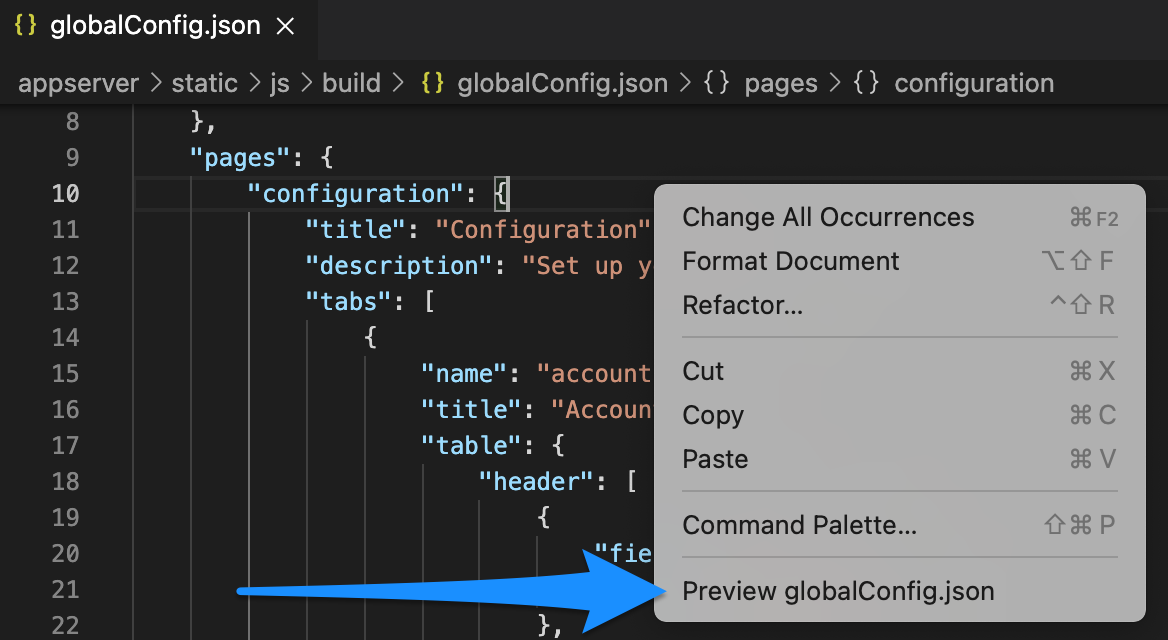The height and width of the screenshot is (640, 1168).
Task: Click the braces icon before globalConfig.json breadcrumb
Action: click(433, 83)
